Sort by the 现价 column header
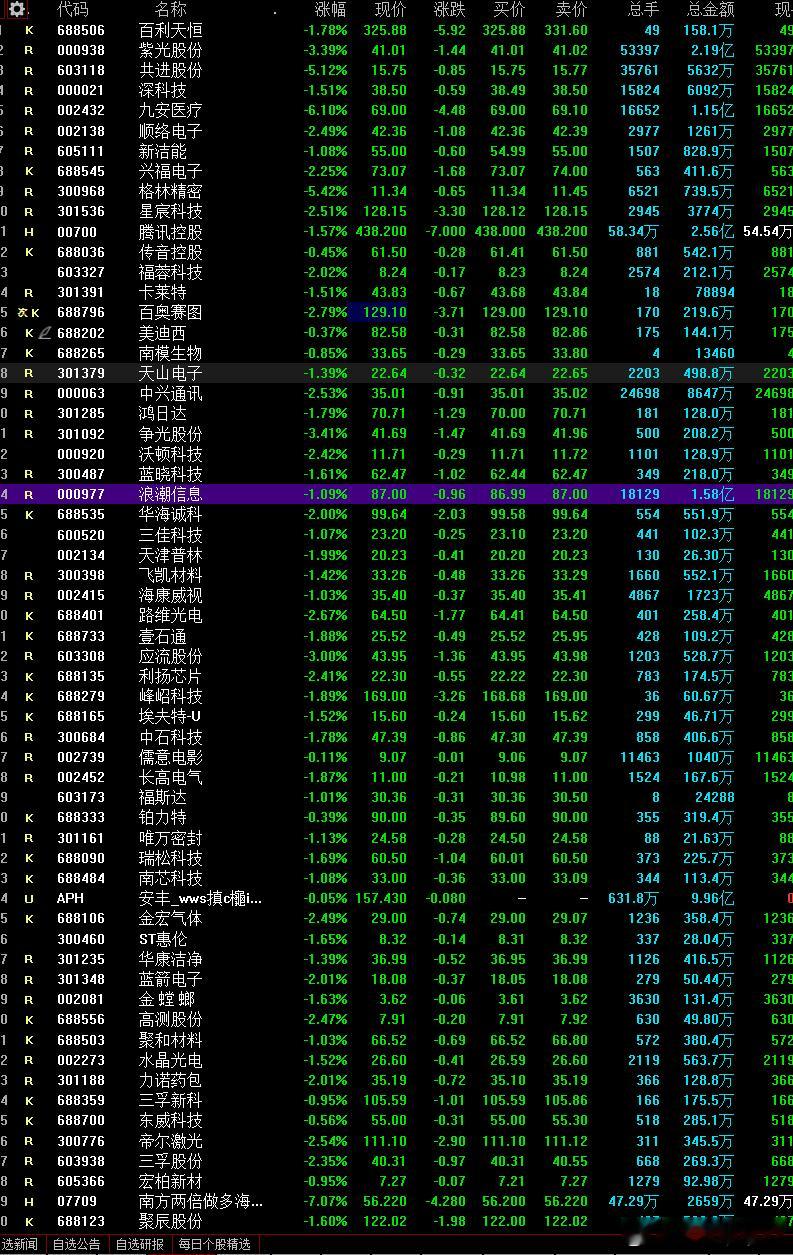The image size is (793, 1255). 391,10
